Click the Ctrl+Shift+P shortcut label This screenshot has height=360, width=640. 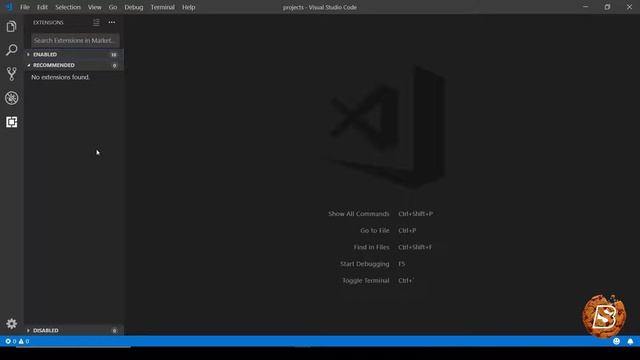click(x=416, y=214)
